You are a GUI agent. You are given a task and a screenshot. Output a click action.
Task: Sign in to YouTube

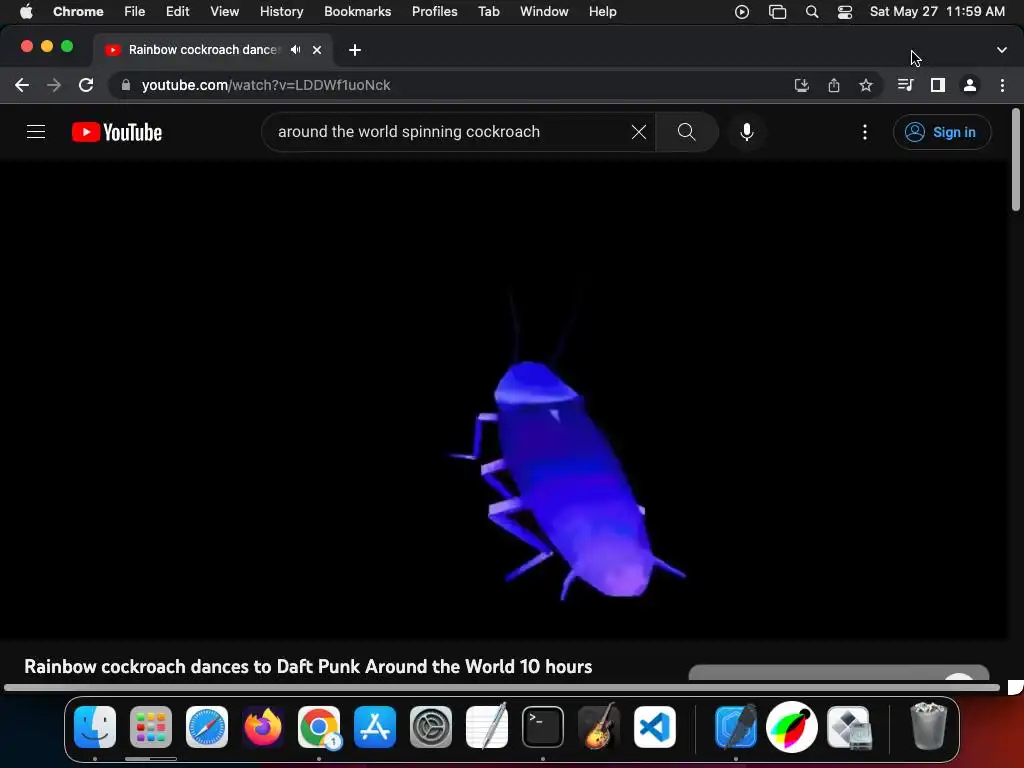[x=942, y=132]
